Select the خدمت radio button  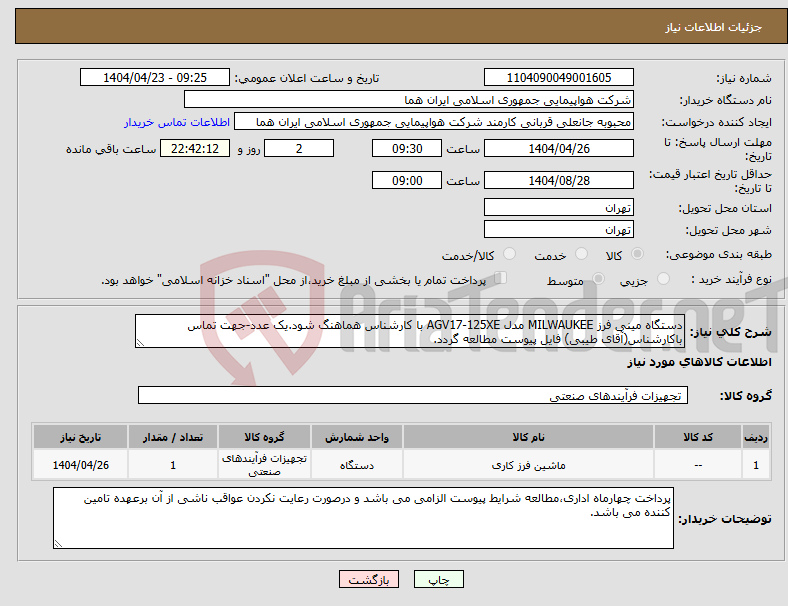coord(581,254)
